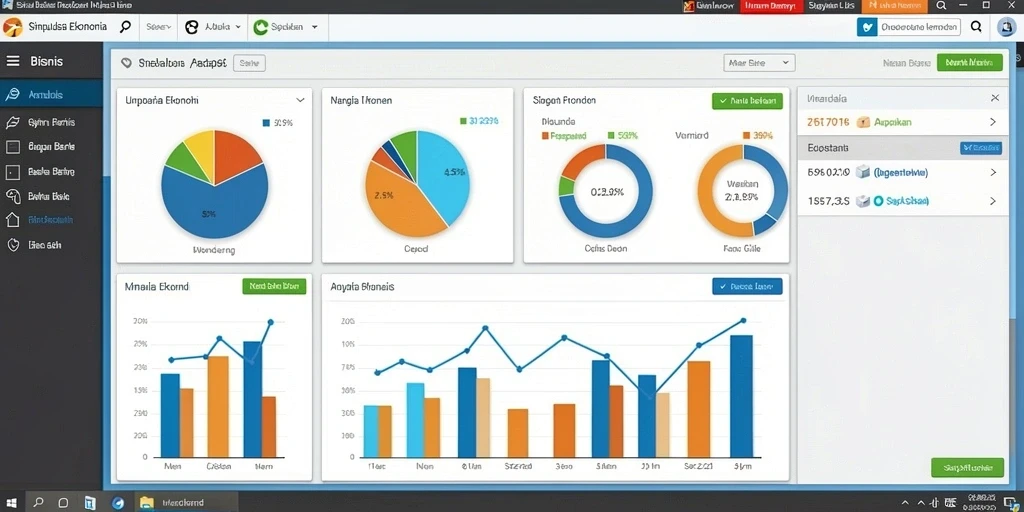Toggle the green check button in Slagen Fronden
1024x512 pixels.
pyautogui.click(x=746, y=101)
